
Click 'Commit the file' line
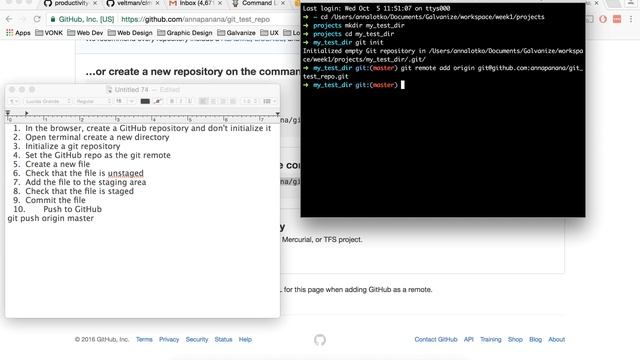coord(56,200)
